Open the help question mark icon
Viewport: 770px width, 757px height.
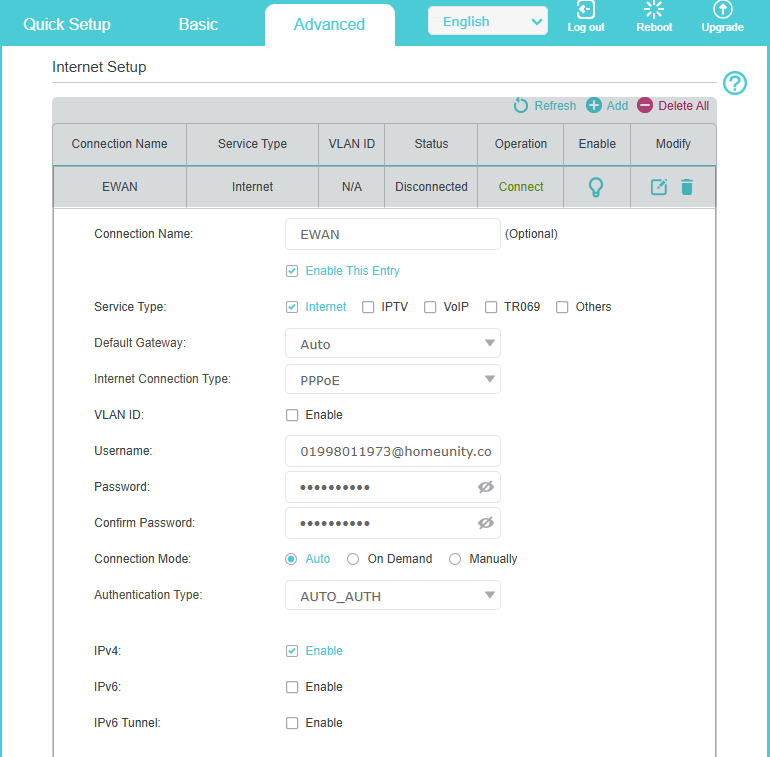(735, 84)
